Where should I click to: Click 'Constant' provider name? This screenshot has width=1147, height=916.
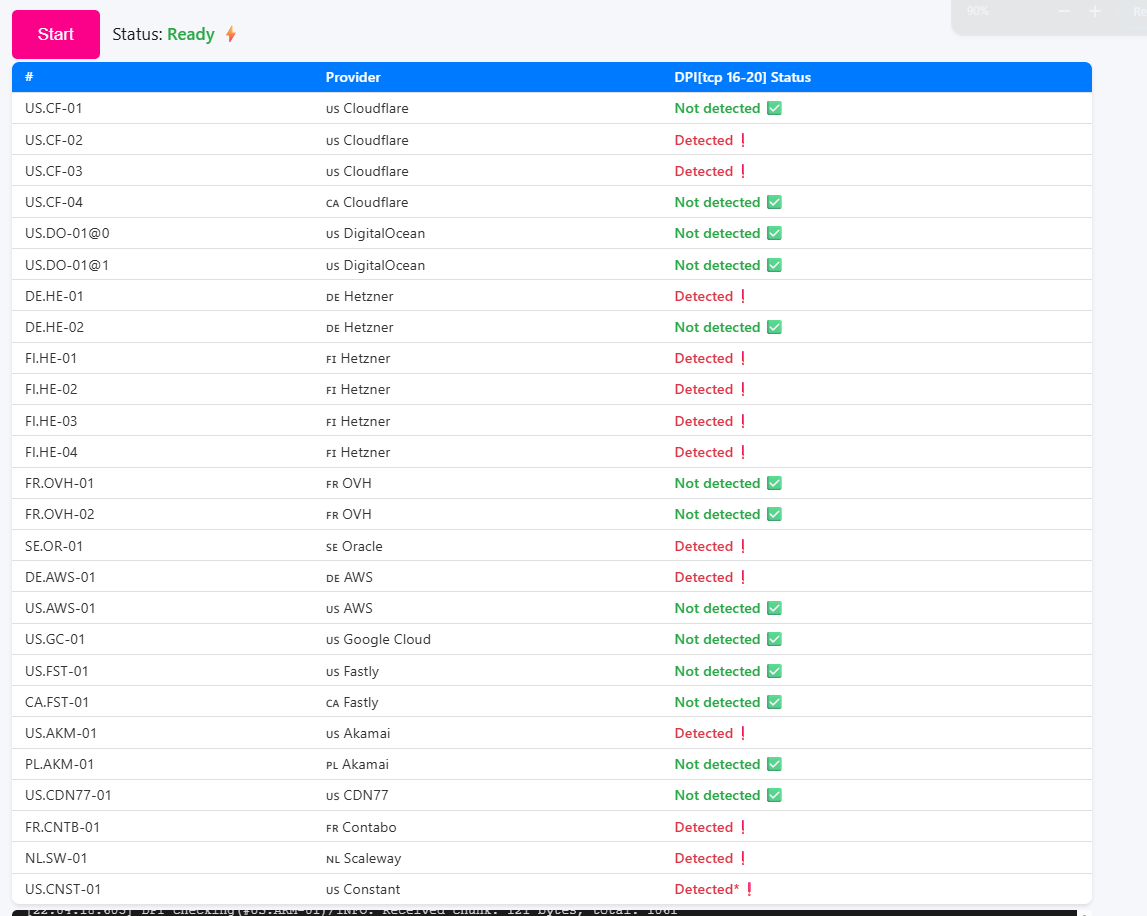[372, 890]
